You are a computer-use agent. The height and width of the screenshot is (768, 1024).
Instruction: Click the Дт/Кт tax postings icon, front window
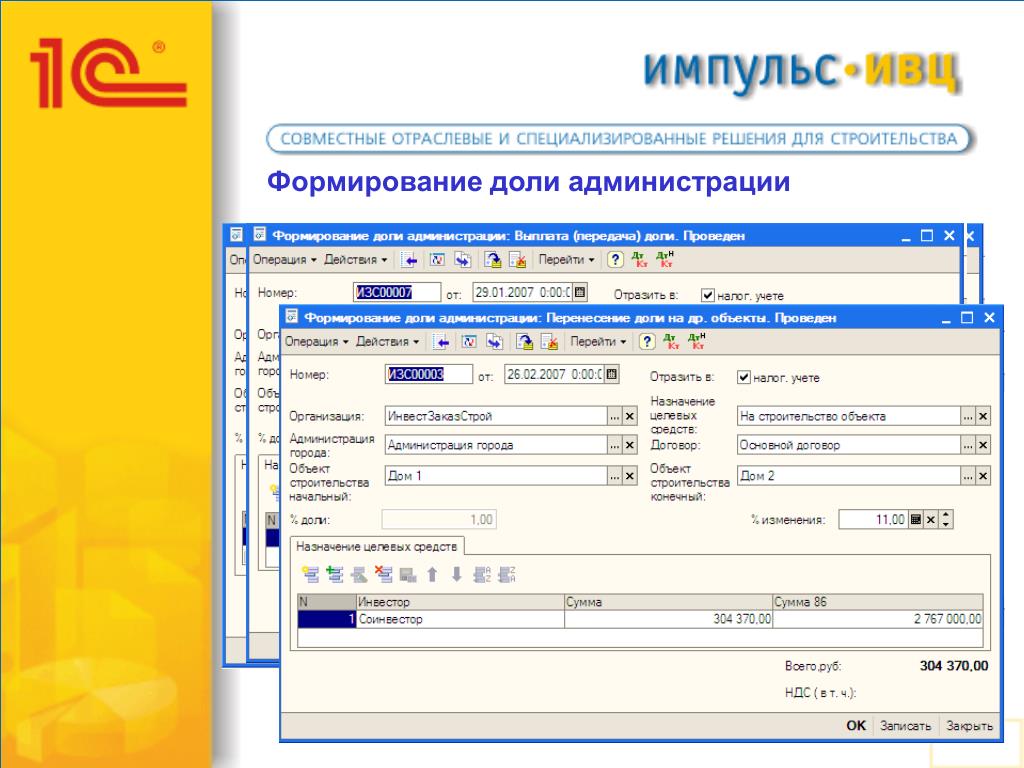point(697,342)
